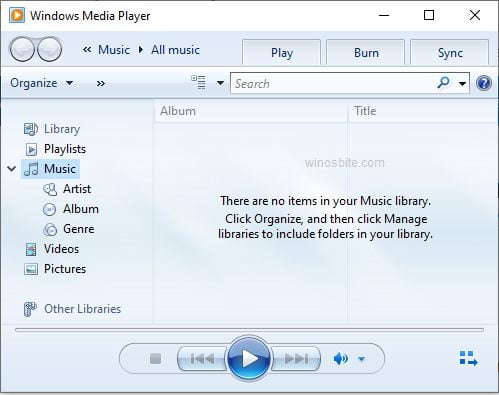Click the Videos filmstrip icon
The height and width of the screenshot is (395, 499).
tap(31, 249)
